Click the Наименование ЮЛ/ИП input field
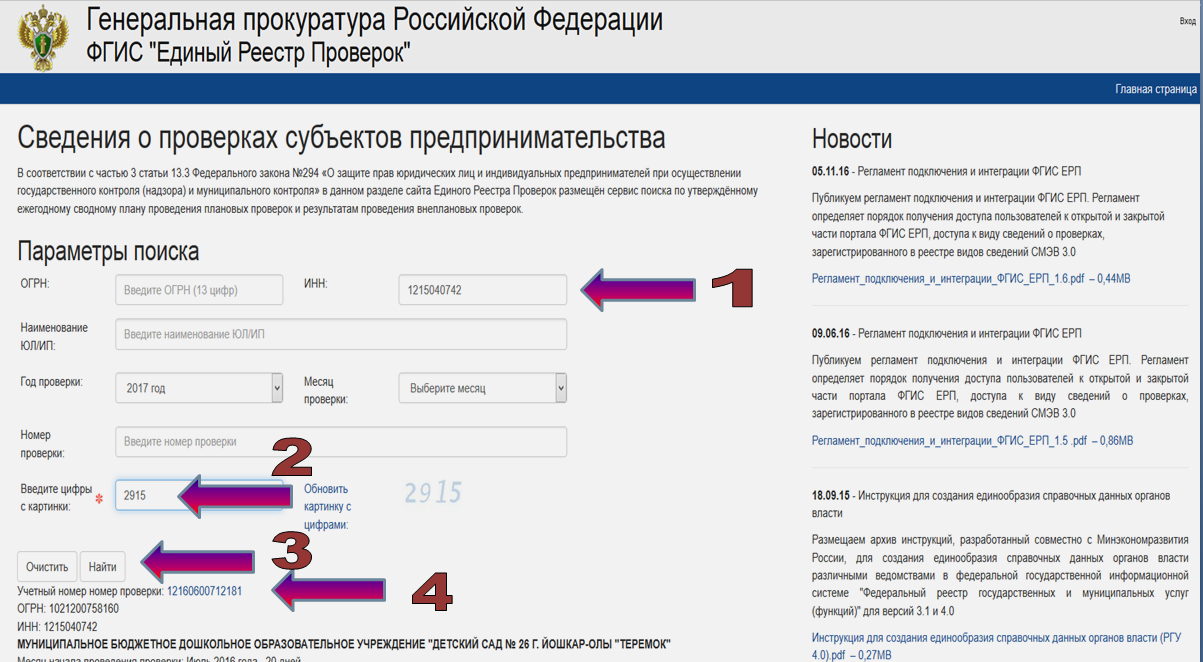Image resolution: width=1203 pixels, height=662 pixels. tap(341, 334)
